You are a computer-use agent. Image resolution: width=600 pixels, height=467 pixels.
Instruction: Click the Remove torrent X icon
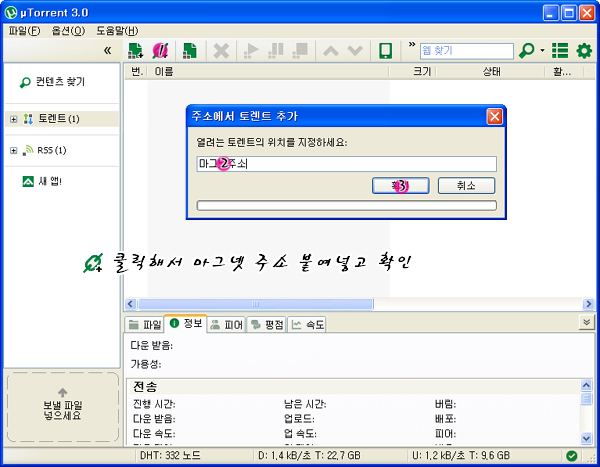tap(221, 50)
